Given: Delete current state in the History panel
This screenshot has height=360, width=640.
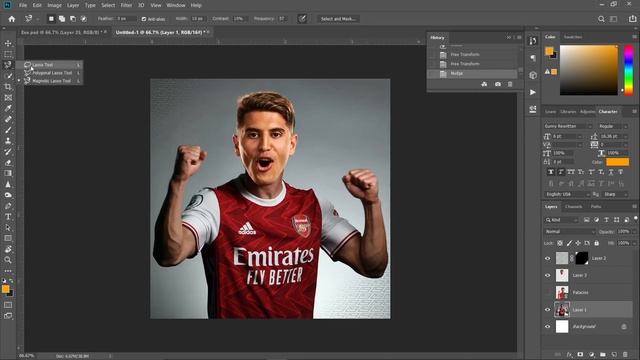Looking at the screenshot, I should pyautogui.click(x=510, y=84).
